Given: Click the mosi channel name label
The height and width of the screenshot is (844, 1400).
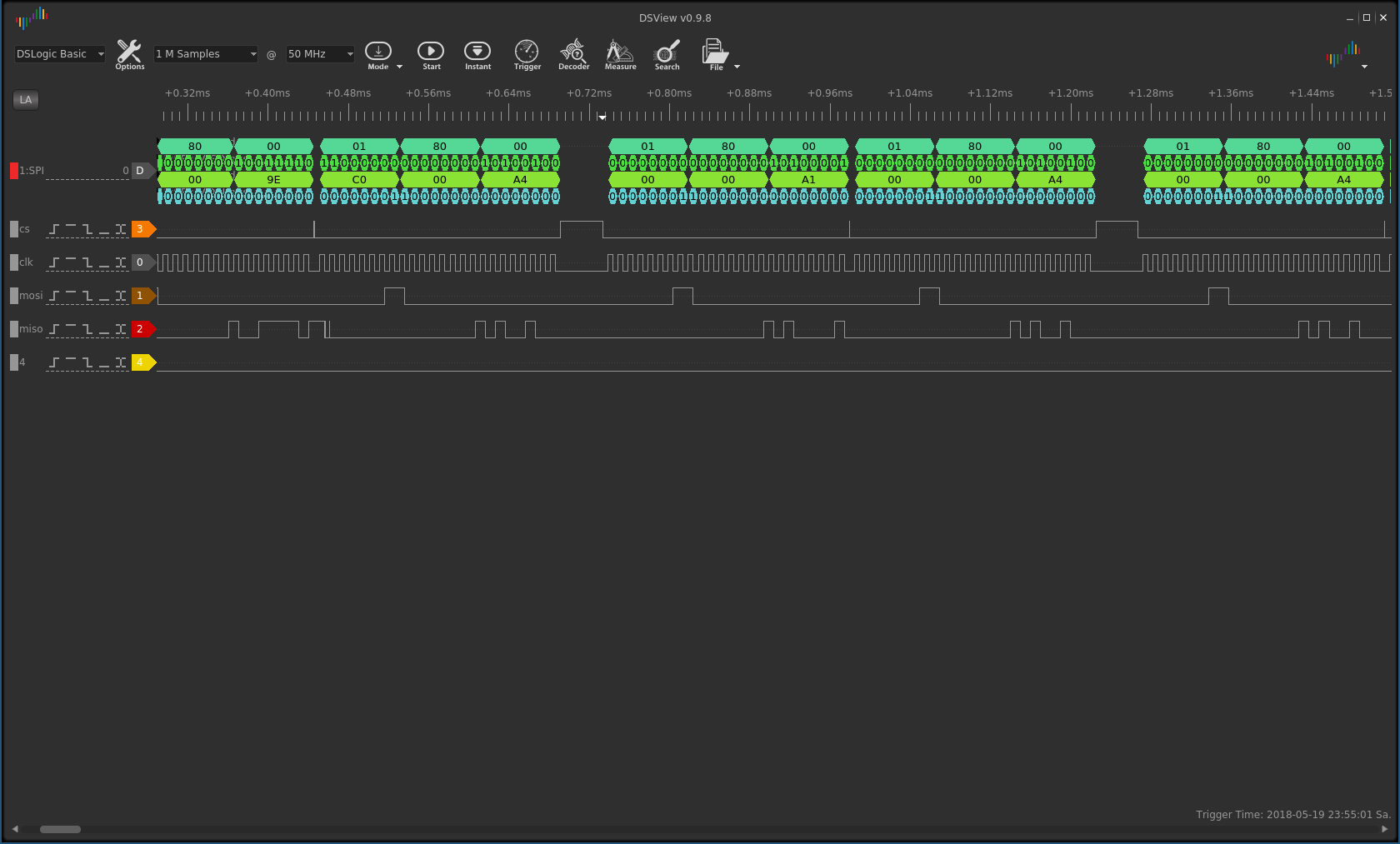Looking at the screenshot, I should pos(31,296).
